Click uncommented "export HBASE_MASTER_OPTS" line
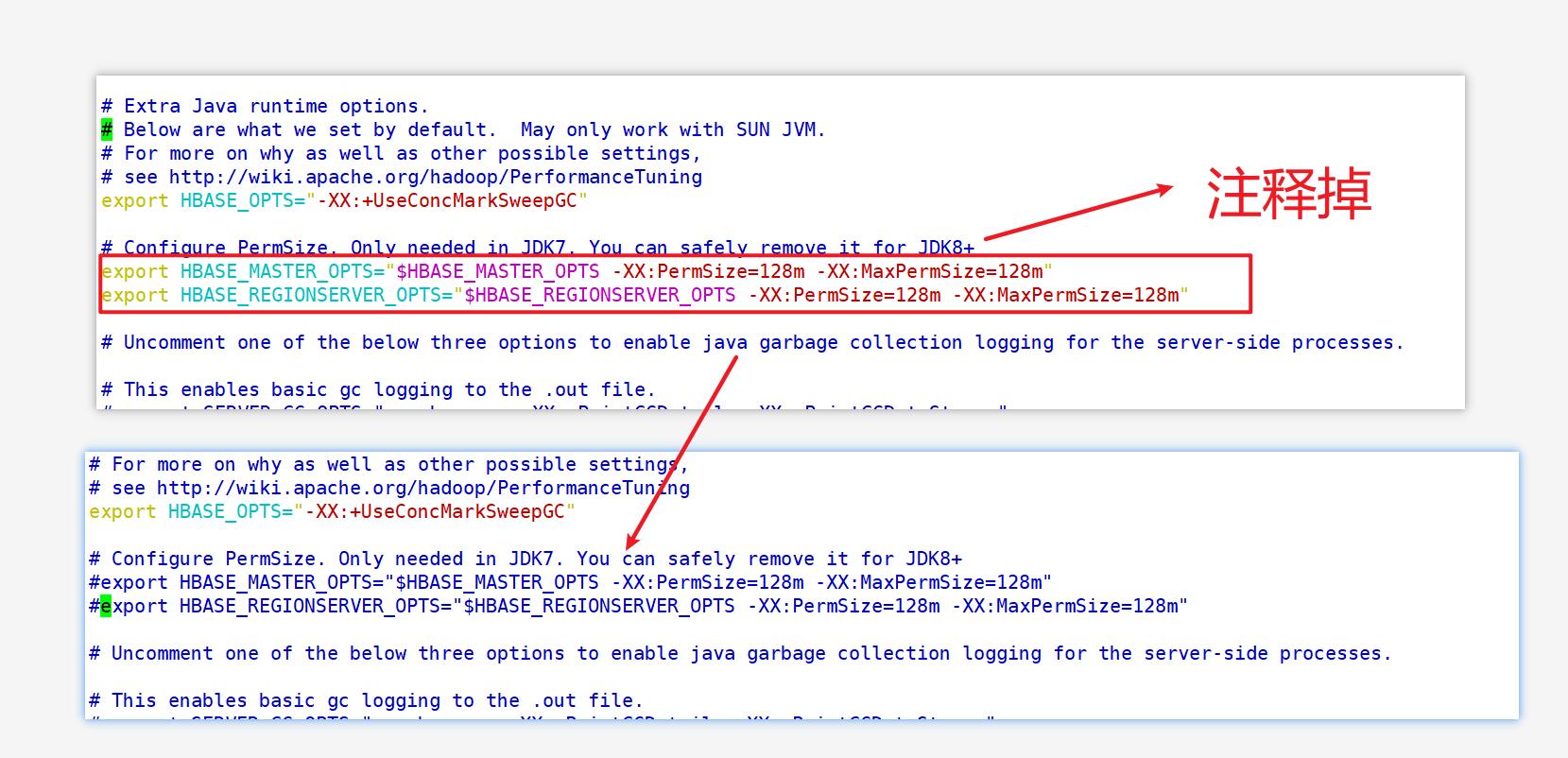Image resolution: width=1568 pixels, height=758 pixels. coord(577,271)
